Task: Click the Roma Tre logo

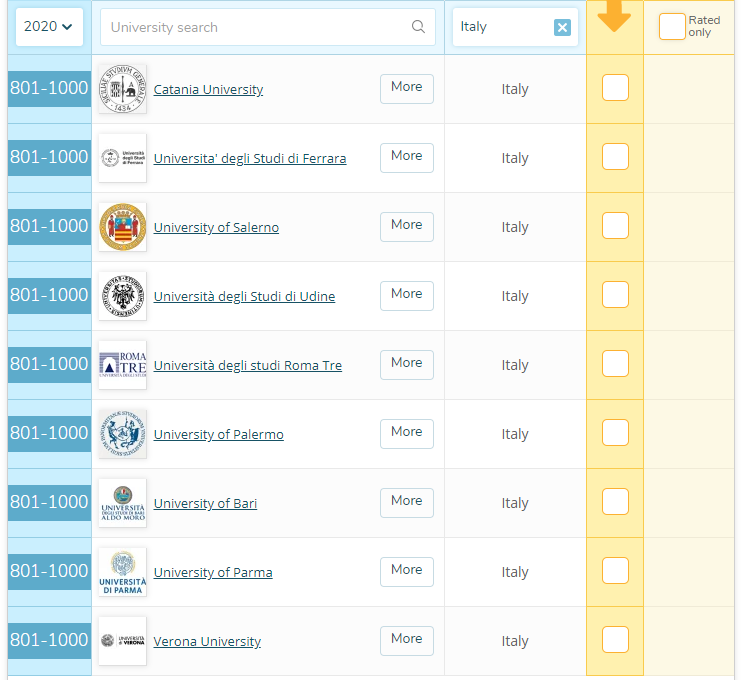Action: 123,365
